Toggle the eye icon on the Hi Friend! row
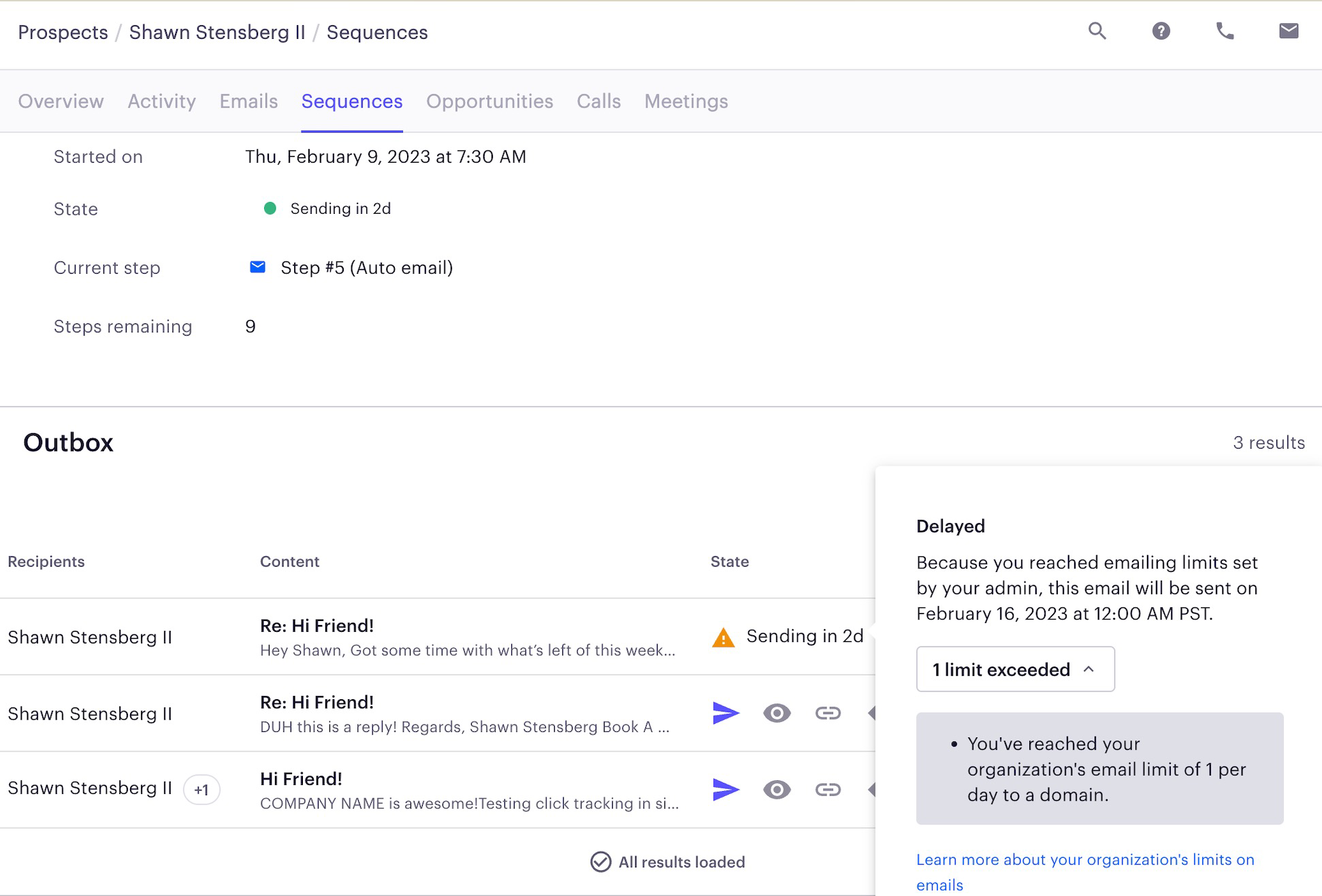This screenshot has height=896, width=1322. [776, 790]
